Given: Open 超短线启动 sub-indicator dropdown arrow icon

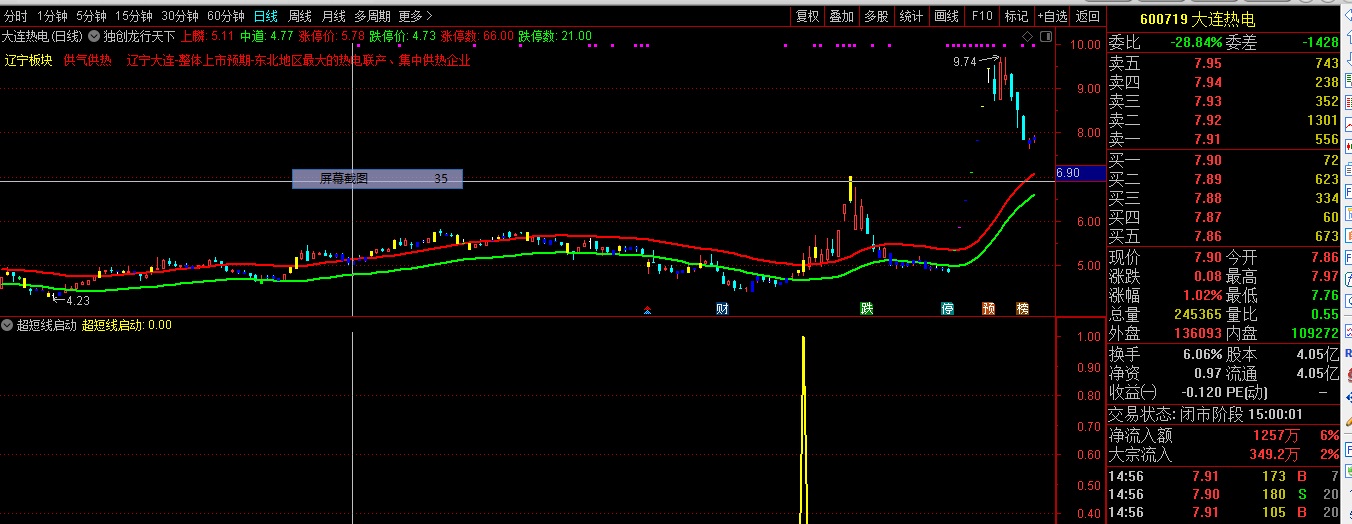Looking at the screenshot, I should point(7,325).
